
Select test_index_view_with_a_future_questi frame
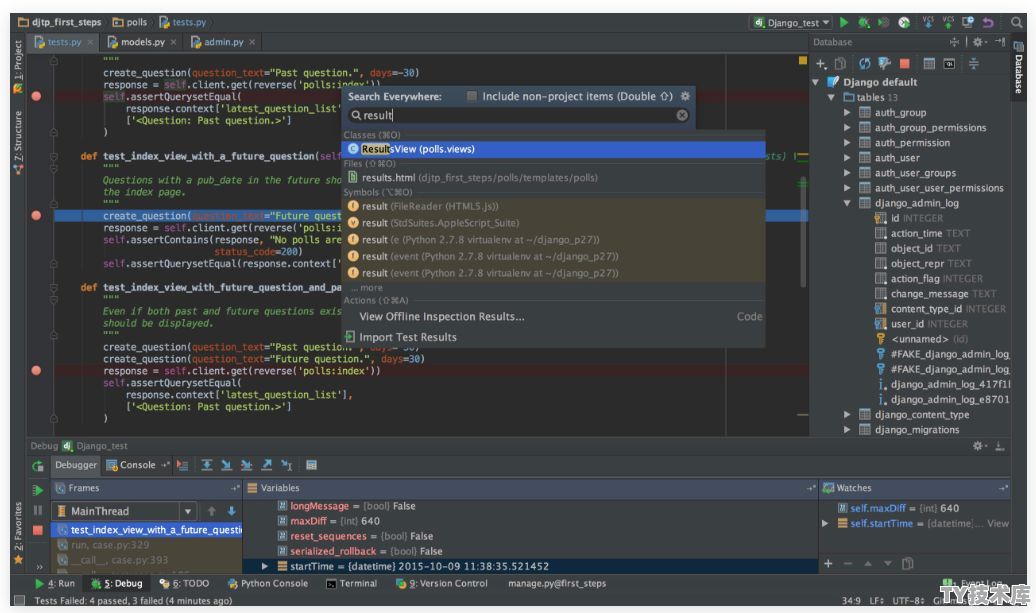147,530
